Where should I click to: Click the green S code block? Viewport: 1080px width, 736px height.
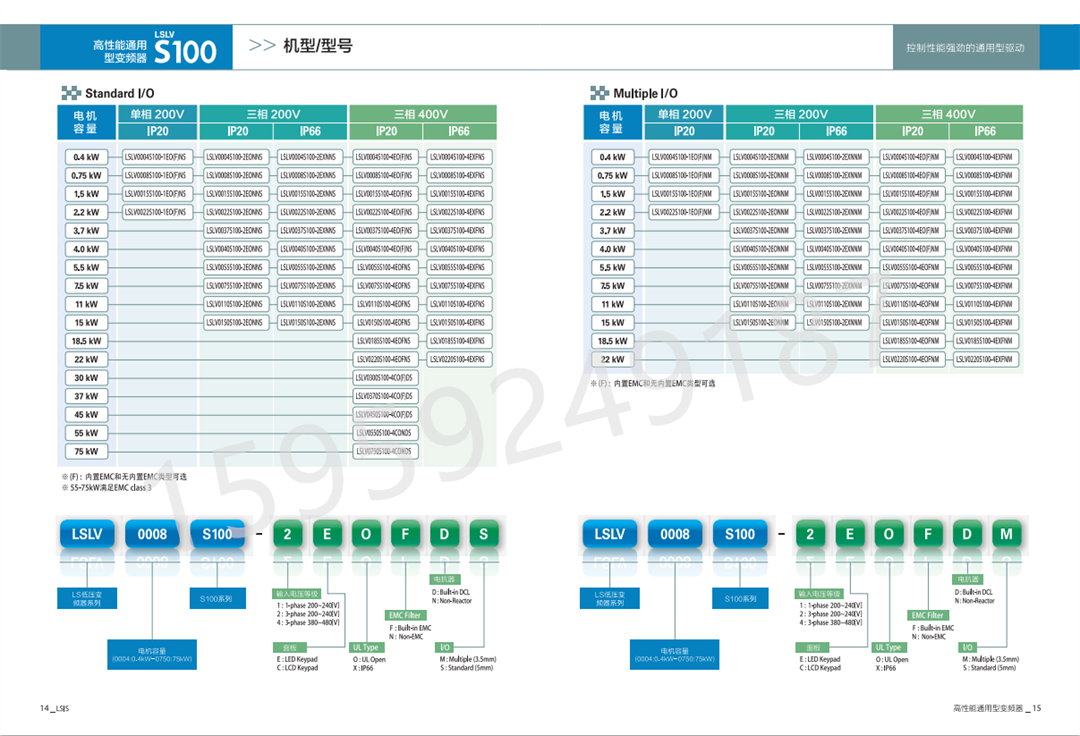pyautogui.click(x=484, y=534)
